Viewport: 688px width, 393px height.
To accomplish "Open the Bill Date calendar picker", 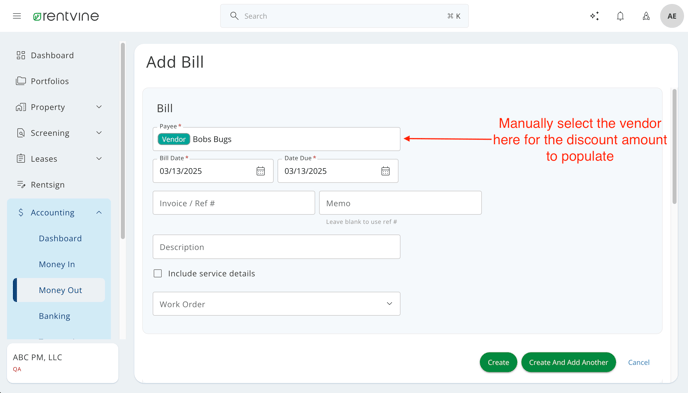I will pyautogui.click(x=261, y=171).
